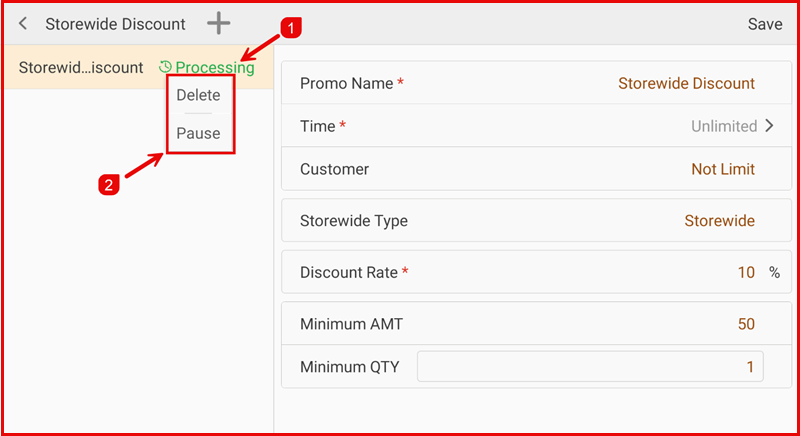Tap the plus icon to add promotion
Screen dimensions: 800x436
[218, 24]
